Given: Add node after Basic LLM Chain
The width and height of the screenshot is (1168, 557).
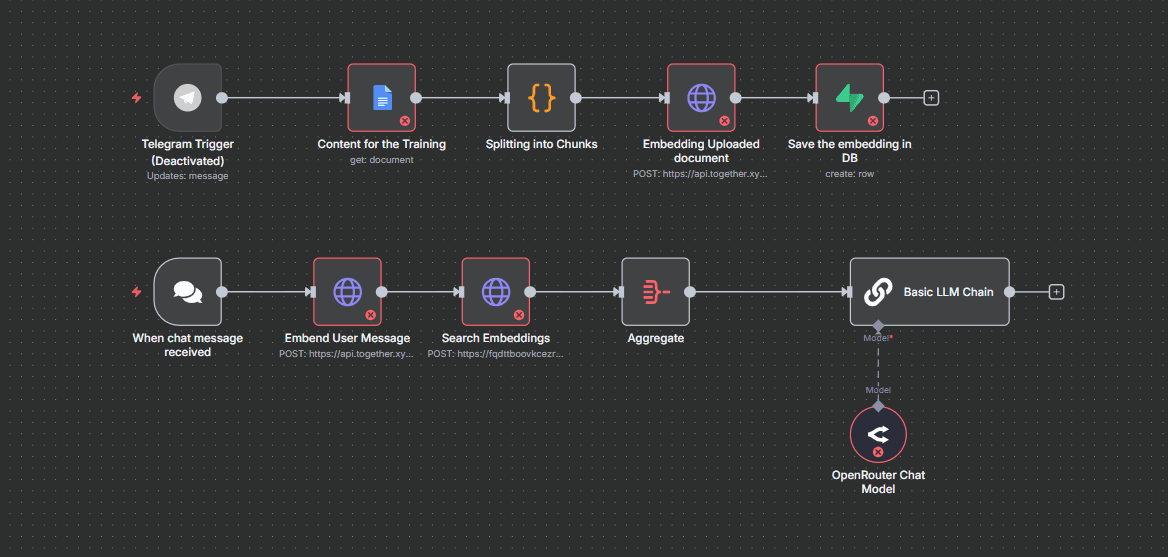Looking at the screenshot, I should [x=1056, y=292].
